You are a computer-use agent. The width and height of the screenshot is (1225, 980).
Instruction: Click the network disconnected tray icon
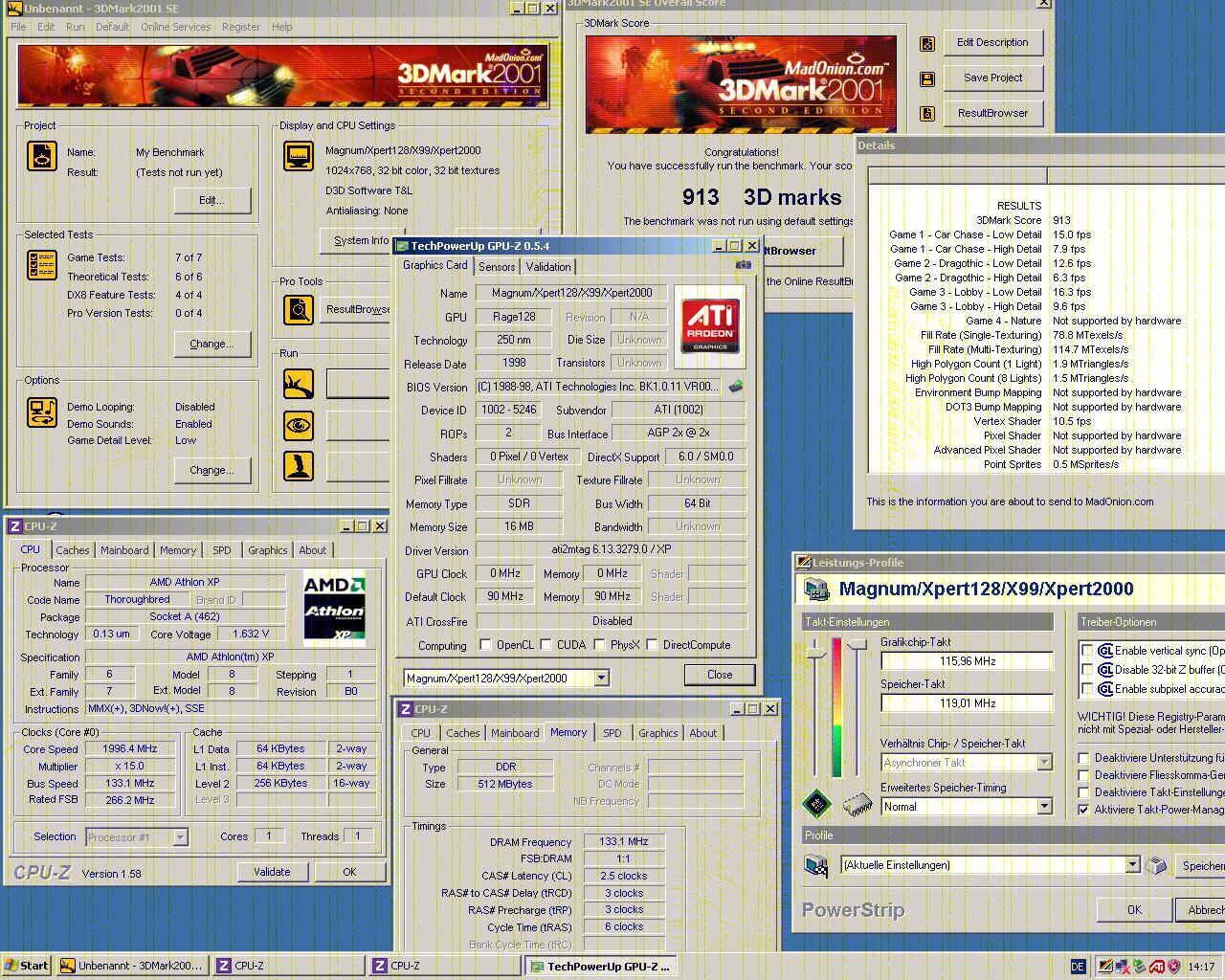[1124, 967]
